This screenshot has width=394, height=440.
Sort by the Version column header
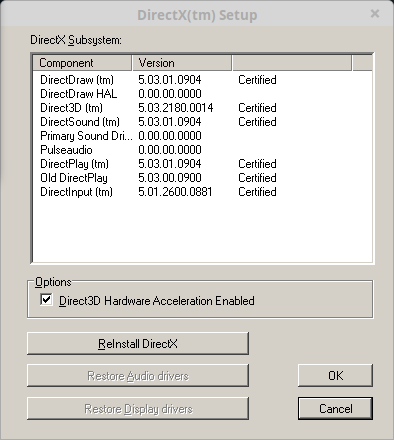click(x=182, y=63)
